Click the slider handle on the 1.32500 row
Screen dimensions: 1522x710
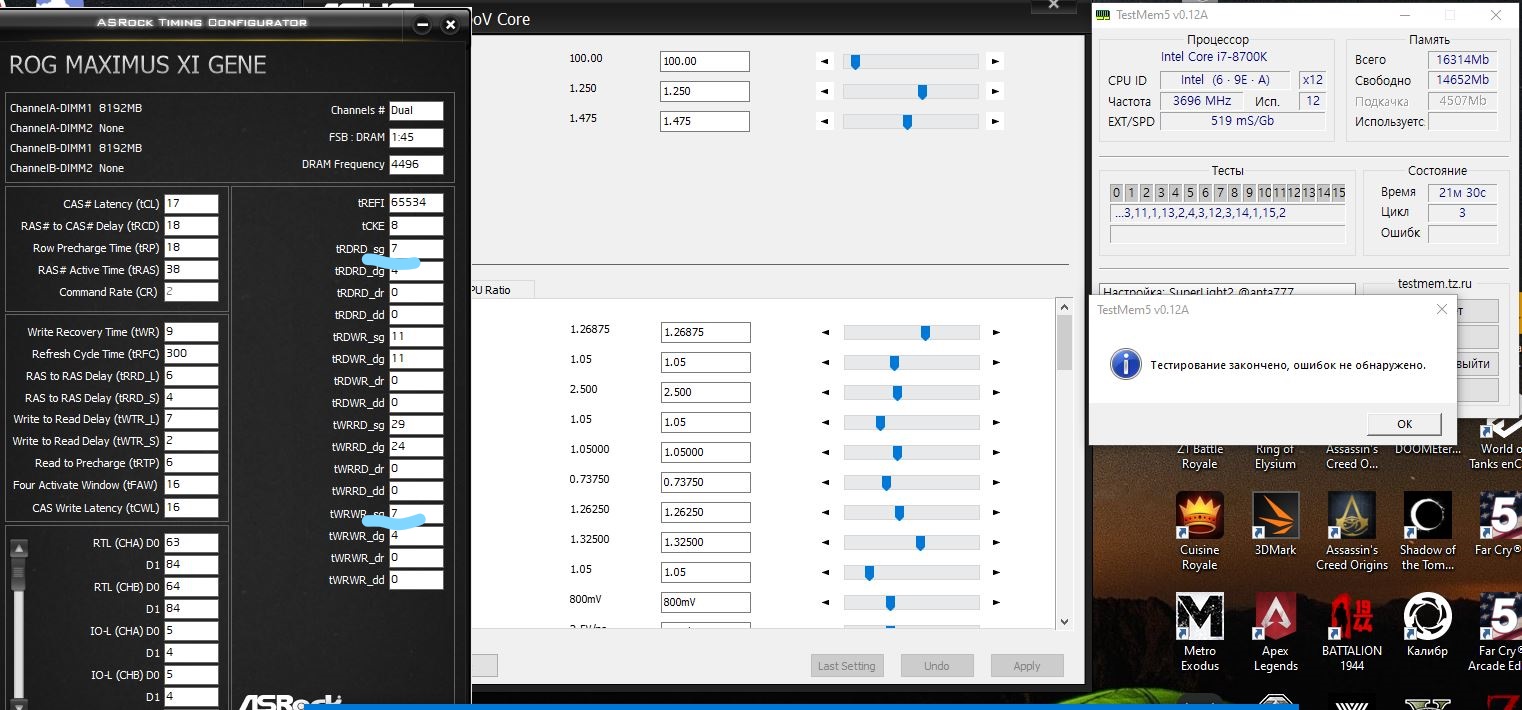[x=920, y=543]
